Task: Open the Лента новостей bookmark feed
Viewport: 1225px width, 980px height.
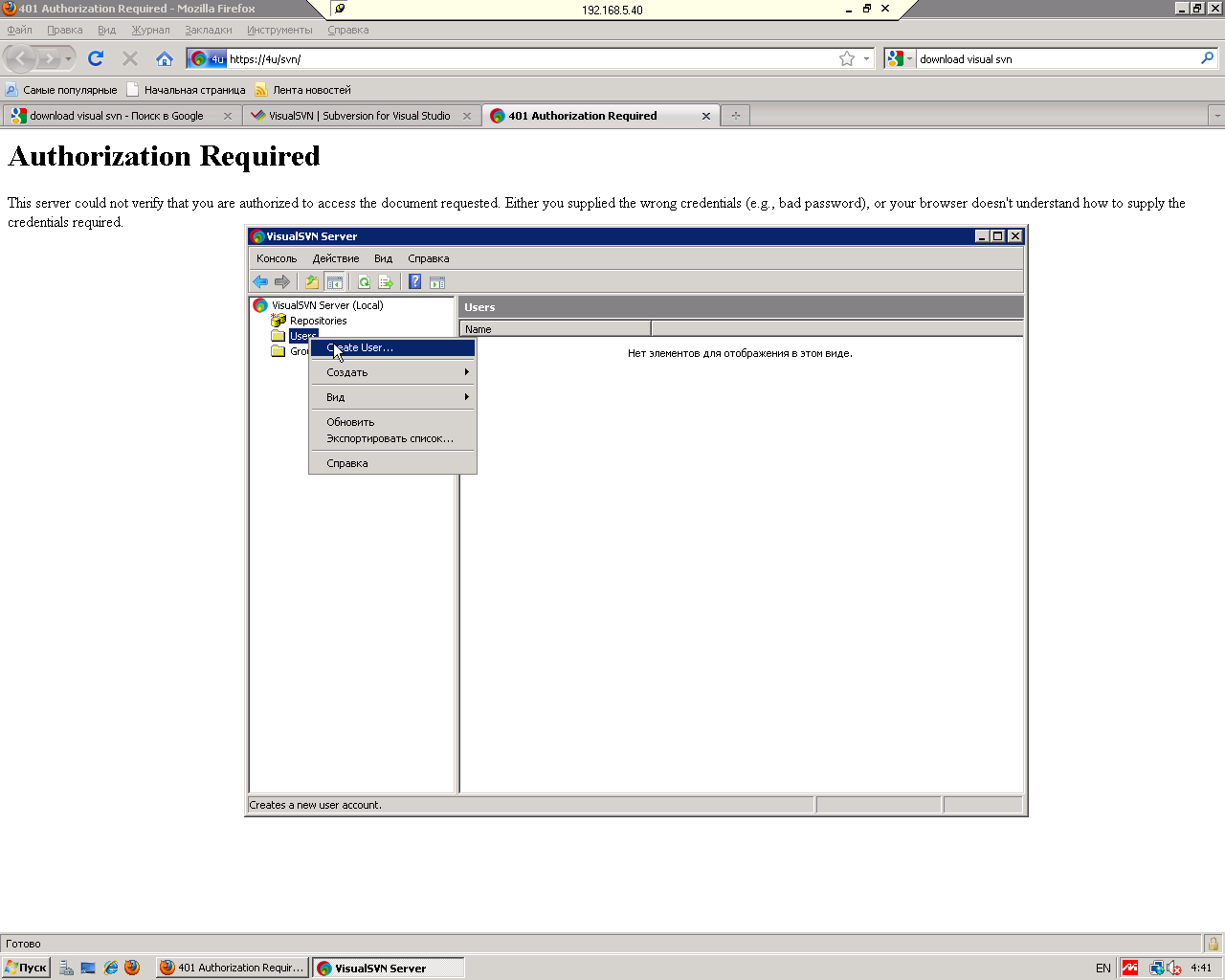Action: pos(303,90)
